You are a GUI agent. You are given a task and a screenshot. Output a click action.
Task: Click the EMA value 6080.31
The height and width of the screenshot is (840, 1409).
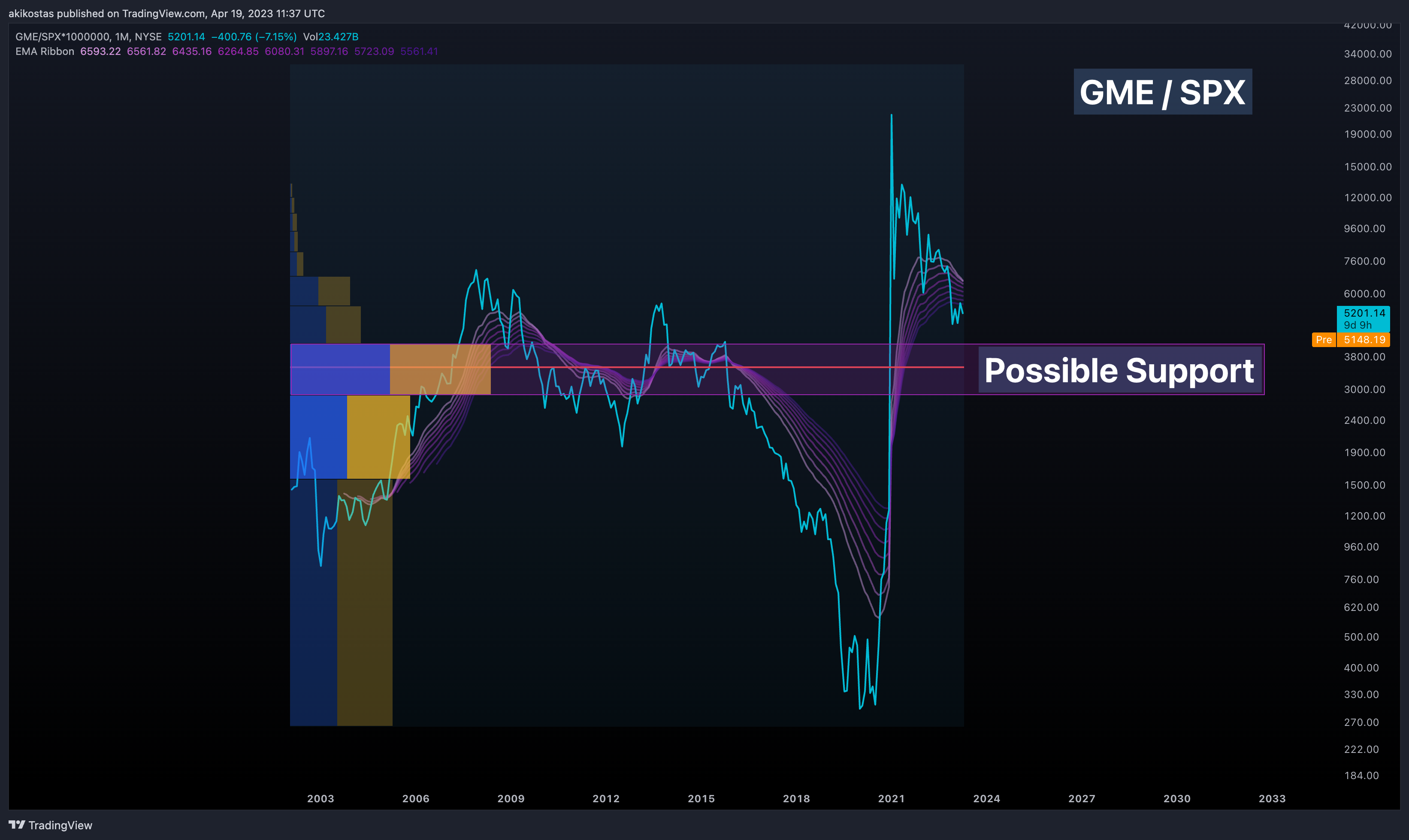284,51
